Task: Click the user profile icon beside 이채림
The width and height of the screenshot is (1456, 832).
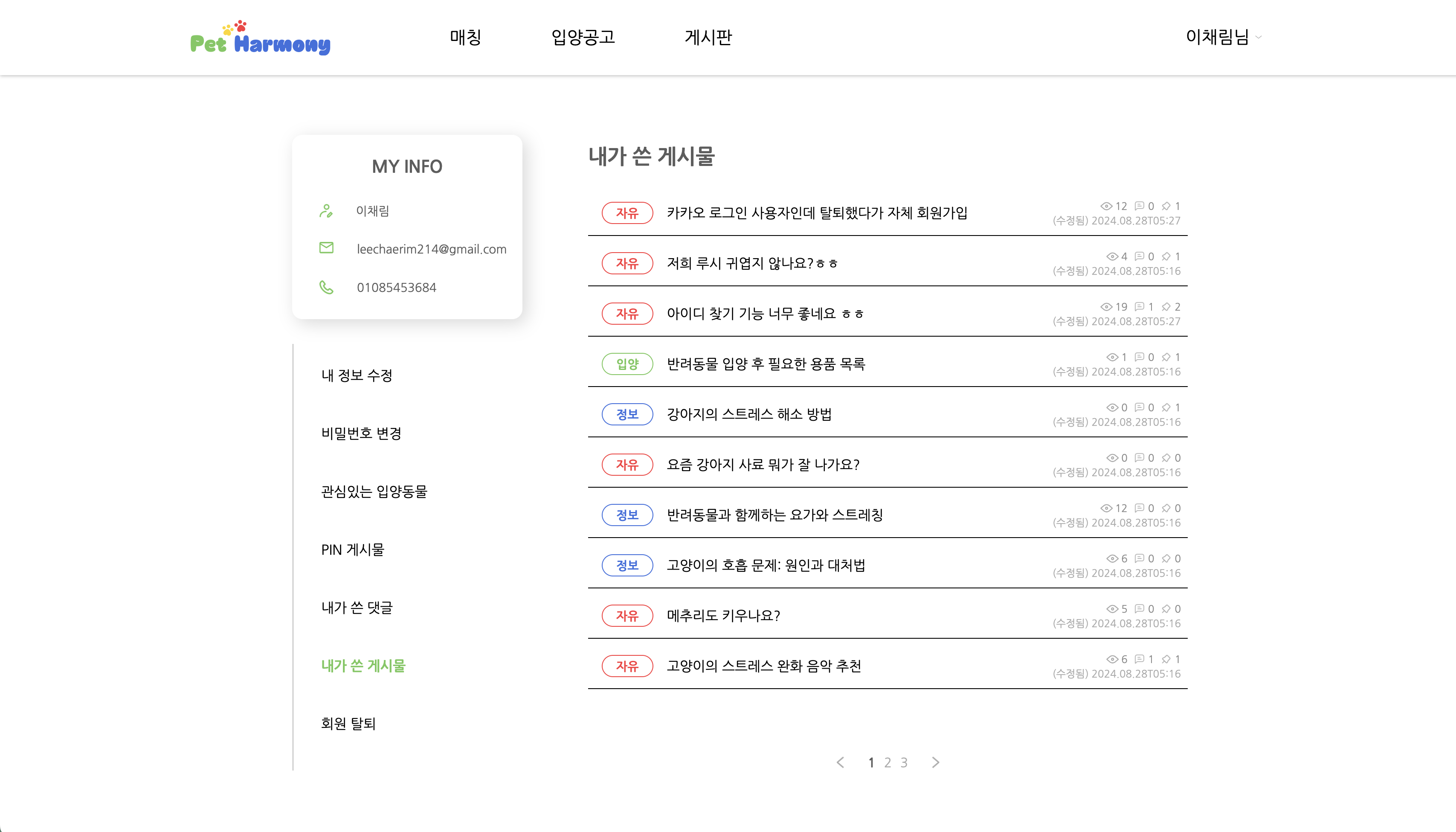Action: 326,211
